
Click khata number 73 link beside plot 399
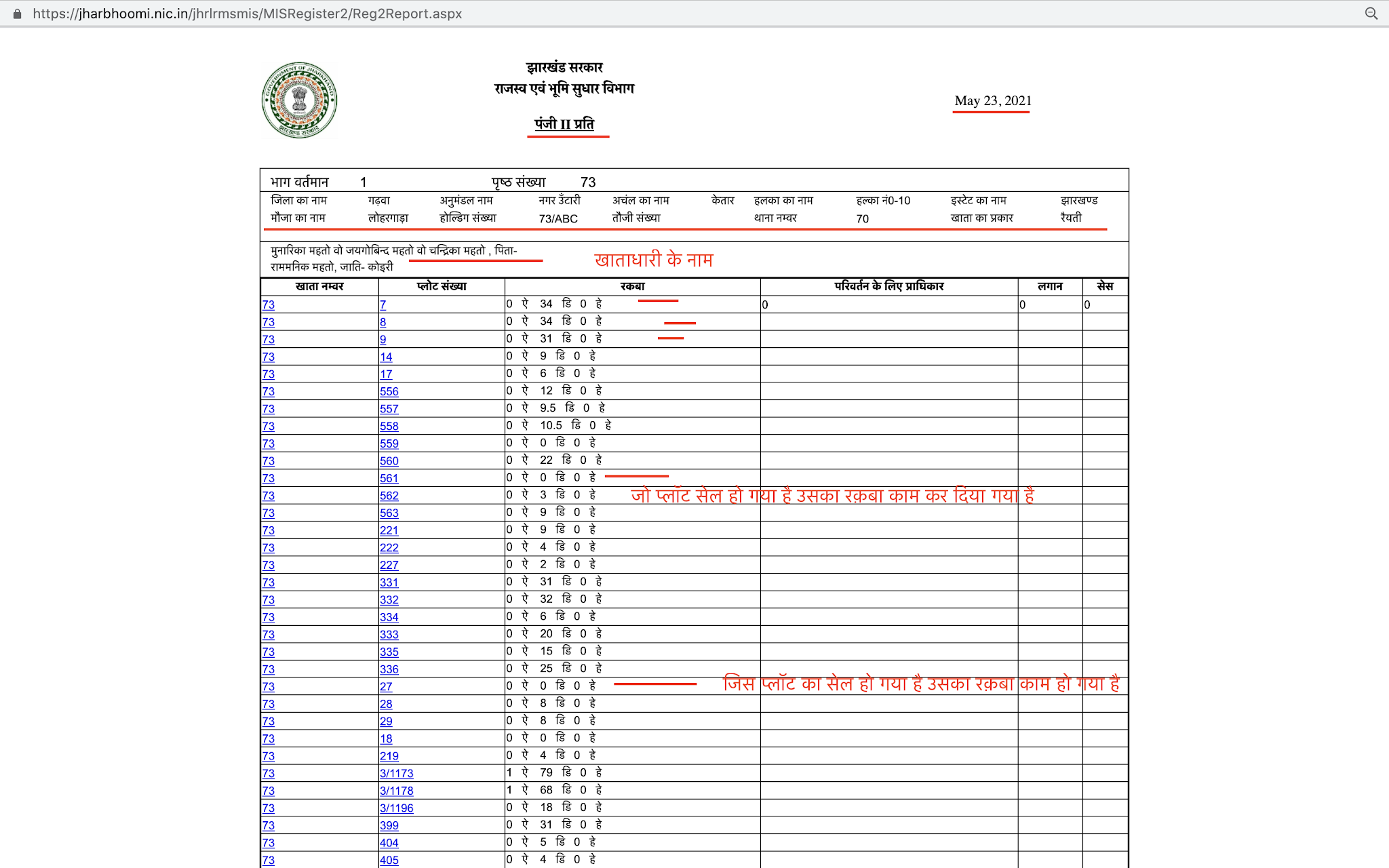point(269,825)
